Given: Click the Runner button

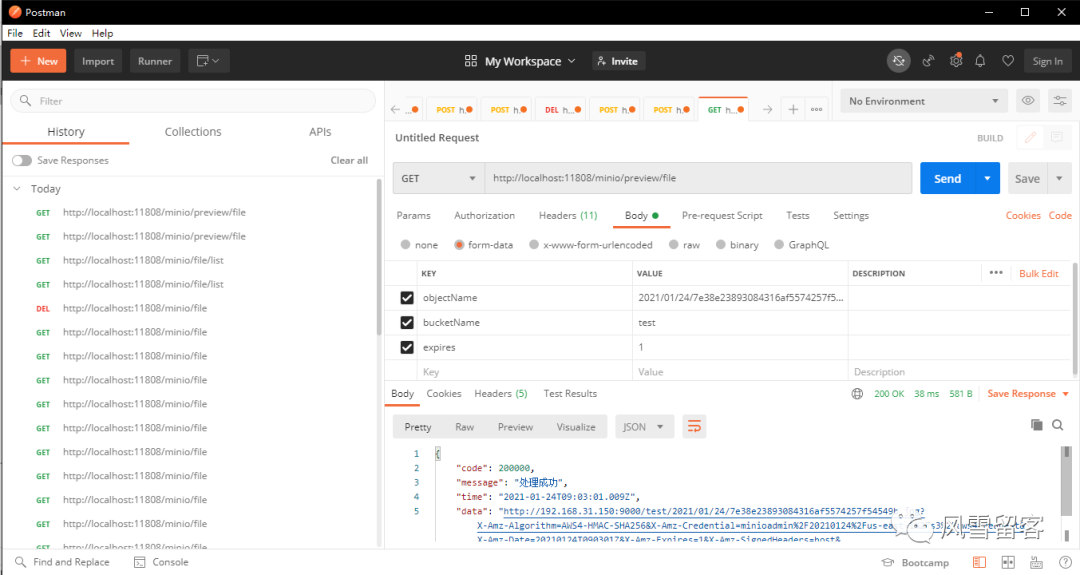Looking at the screenshot, I should 155,61.
